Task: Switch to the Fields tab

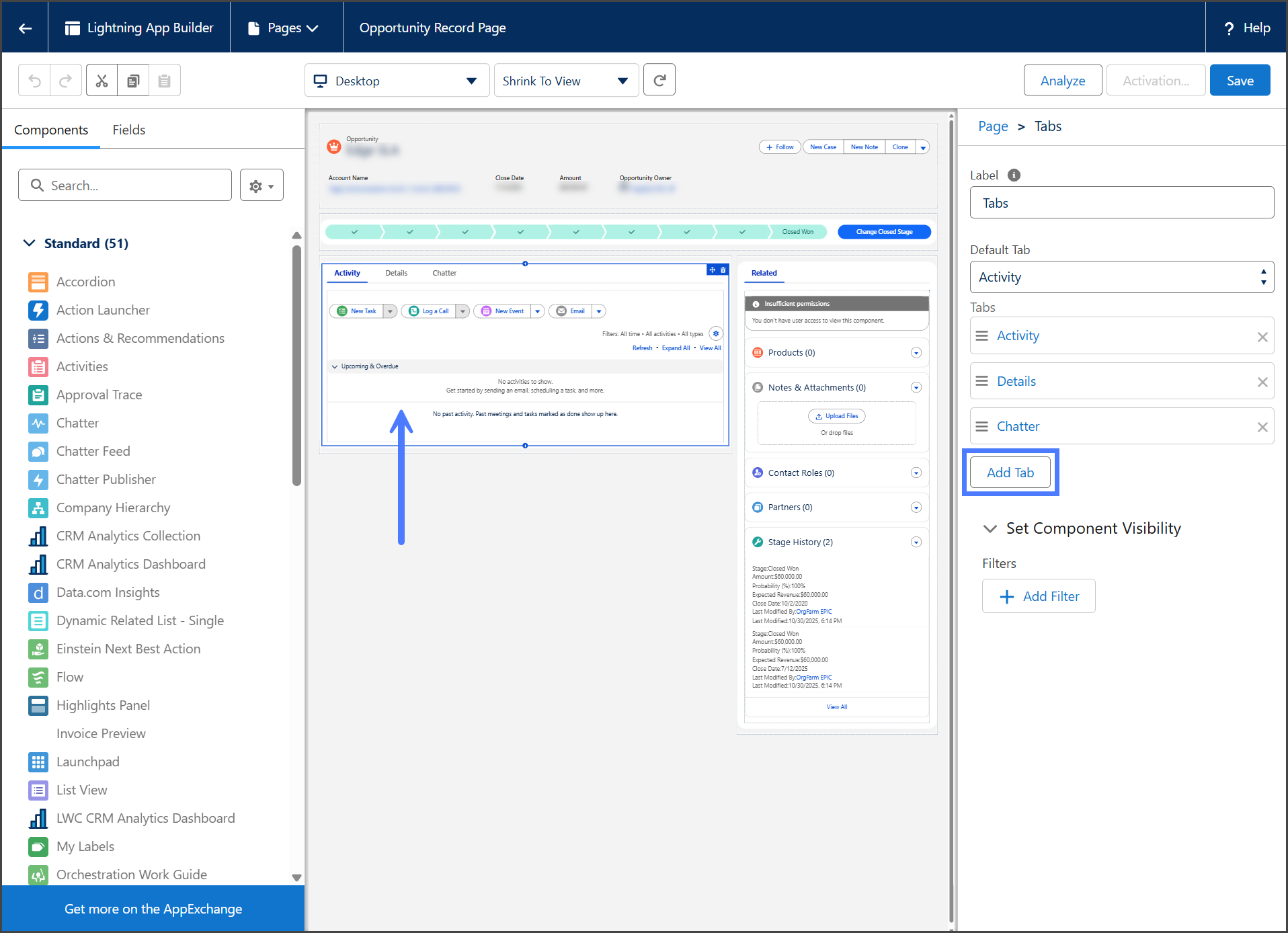Action: [128, 130]
